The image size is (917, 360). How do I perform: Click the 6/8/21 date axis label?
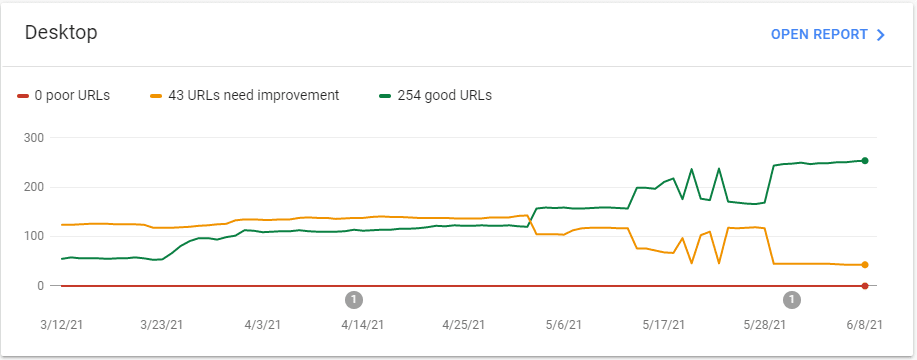tap(864, 324)
